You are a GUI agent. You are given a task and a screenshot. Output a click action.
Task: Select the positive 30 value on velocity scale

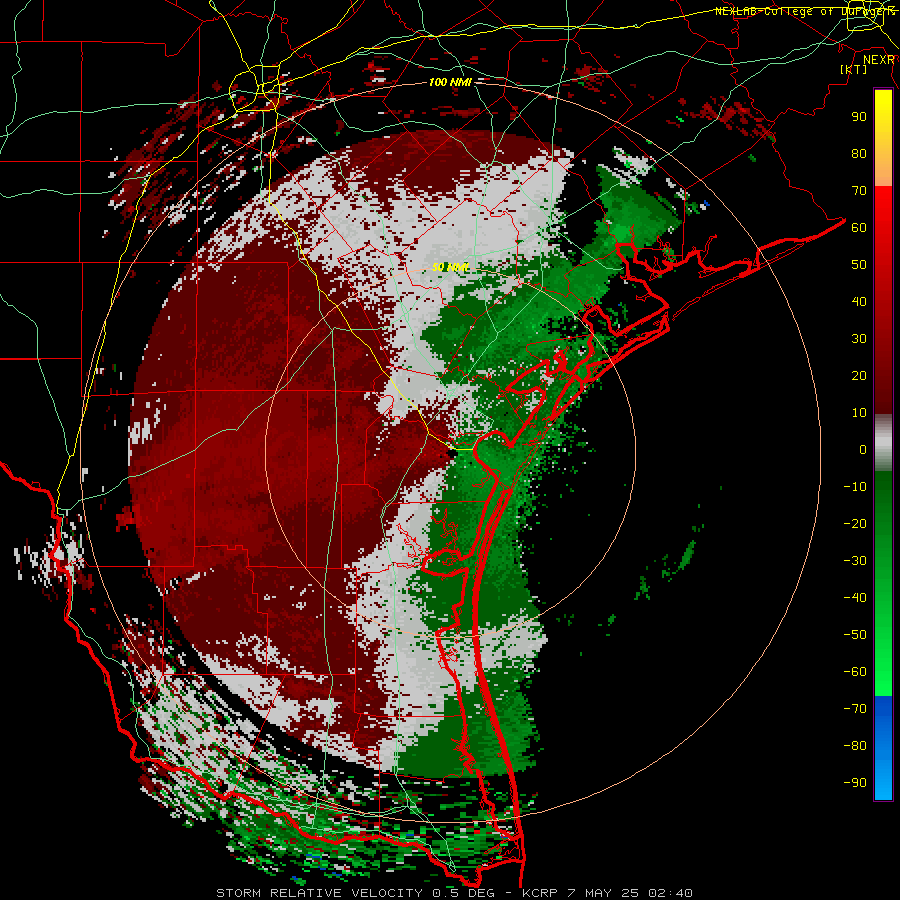click(859, 339)
